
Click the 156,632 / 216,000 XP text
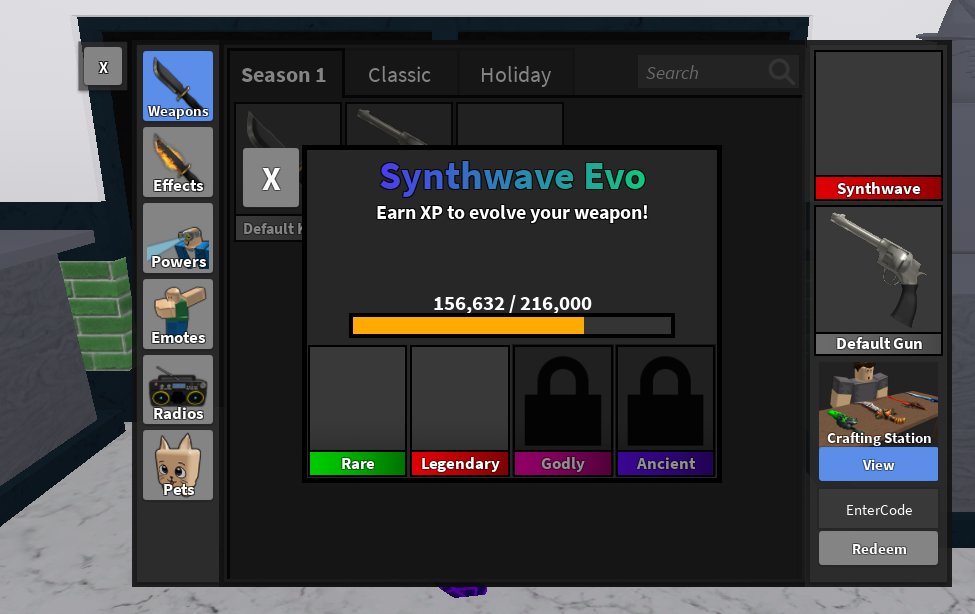[512, 304]
